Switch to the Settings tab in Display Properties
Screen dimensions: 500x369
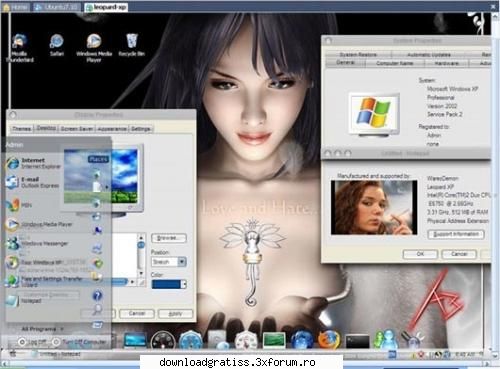pyautogui.click(x=141, y=129)
